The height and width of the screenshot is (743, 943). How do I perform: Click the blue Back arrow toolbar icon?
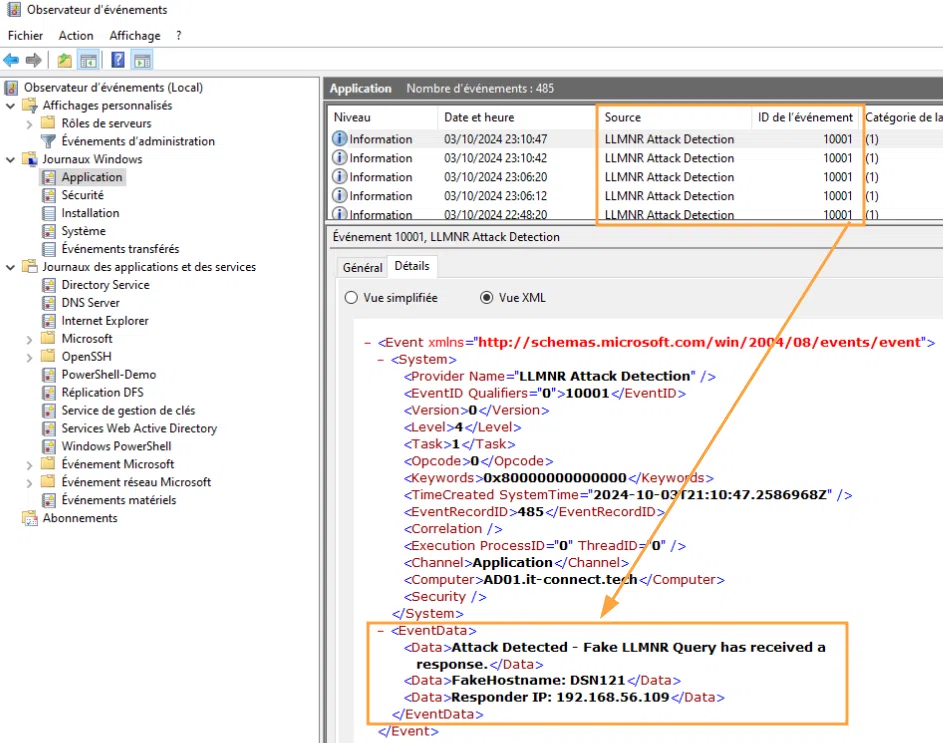pyautogui.click(x=11, y=60)
